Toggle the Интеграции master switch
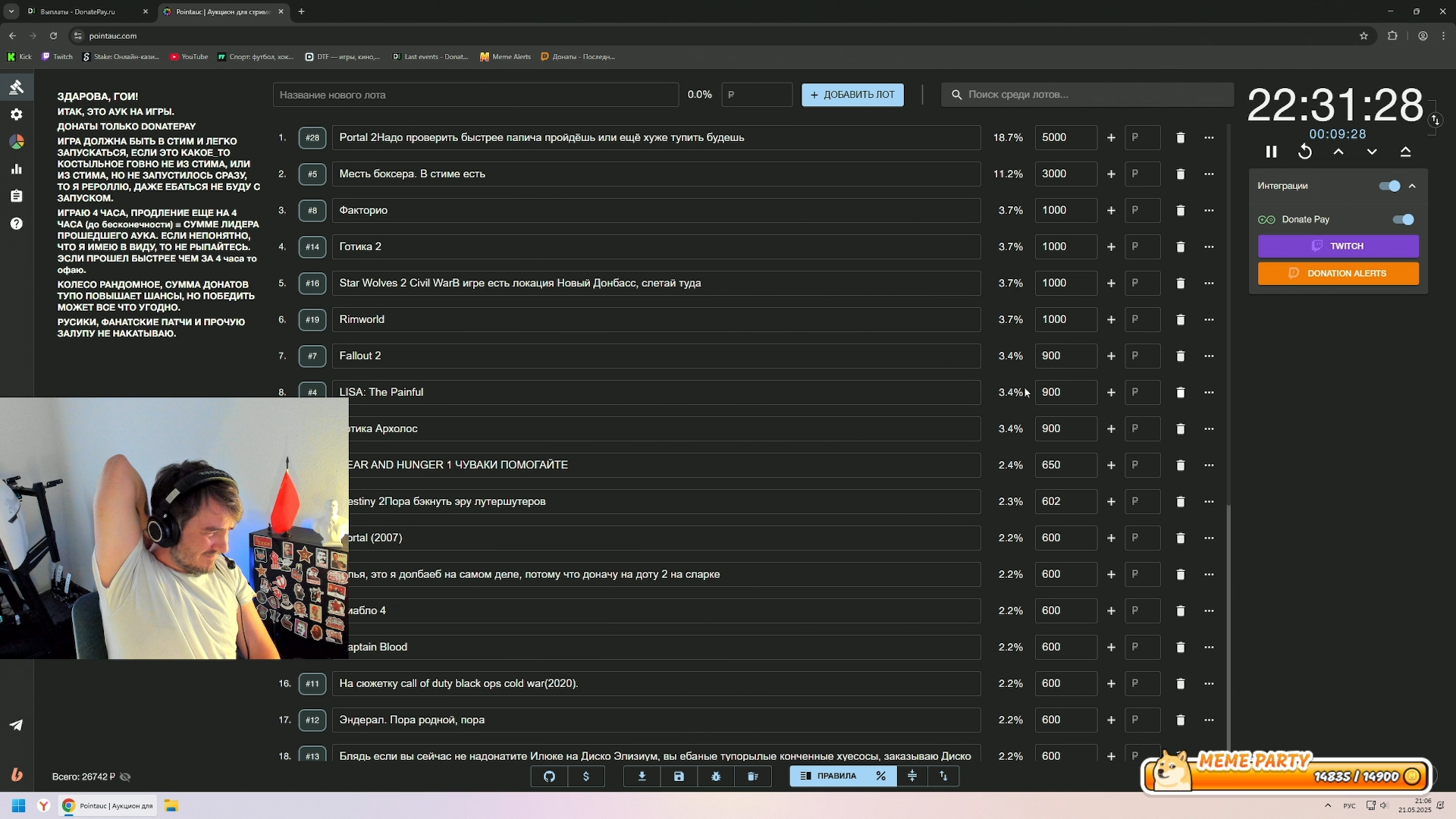The width and height of the screenshot is (1456, 819). 1390,186
